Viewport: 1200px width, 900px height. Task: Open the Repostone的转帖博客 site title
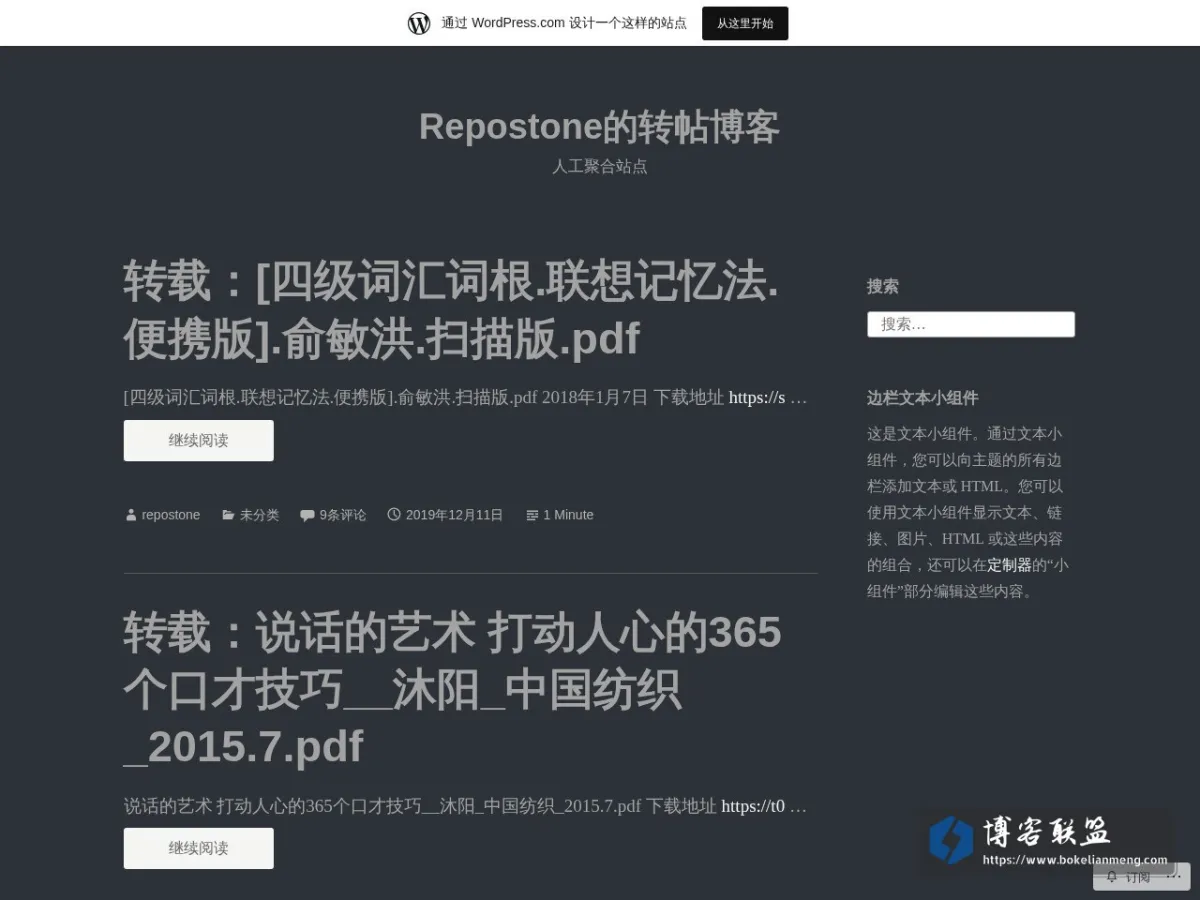[599, 126]
